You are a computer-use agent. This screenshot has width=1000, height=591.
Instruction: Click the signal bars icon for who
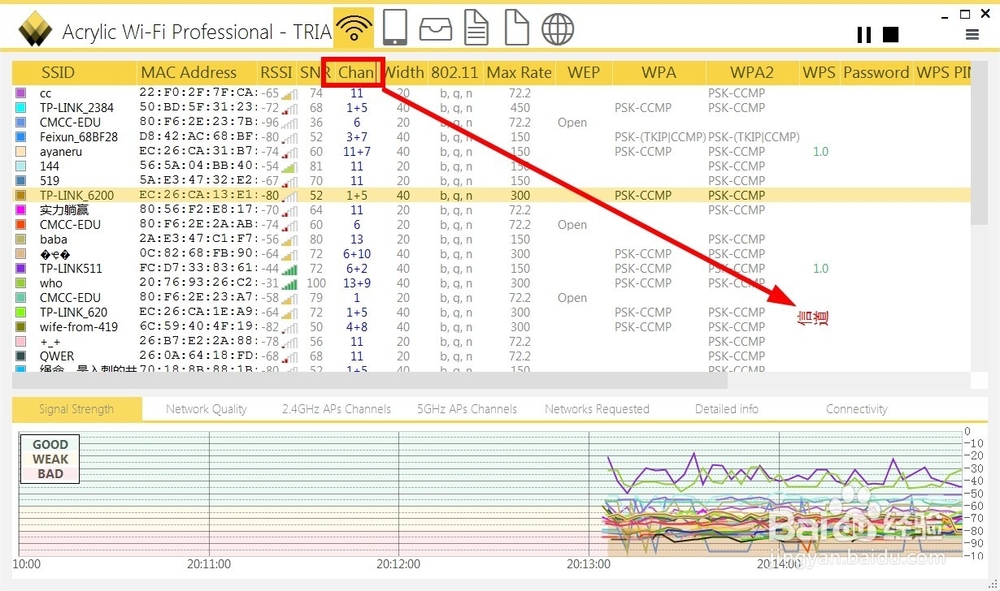coord(290,284)
